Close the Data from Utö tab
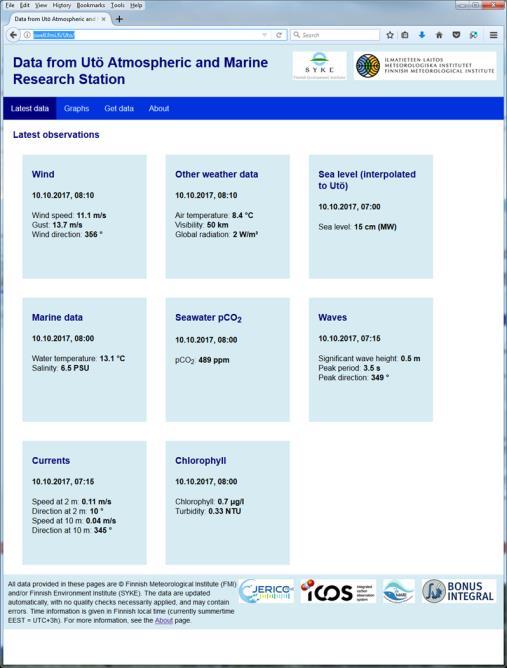This screenshot has width=507, height=668. pyautogui.click(x=103, y=19)
